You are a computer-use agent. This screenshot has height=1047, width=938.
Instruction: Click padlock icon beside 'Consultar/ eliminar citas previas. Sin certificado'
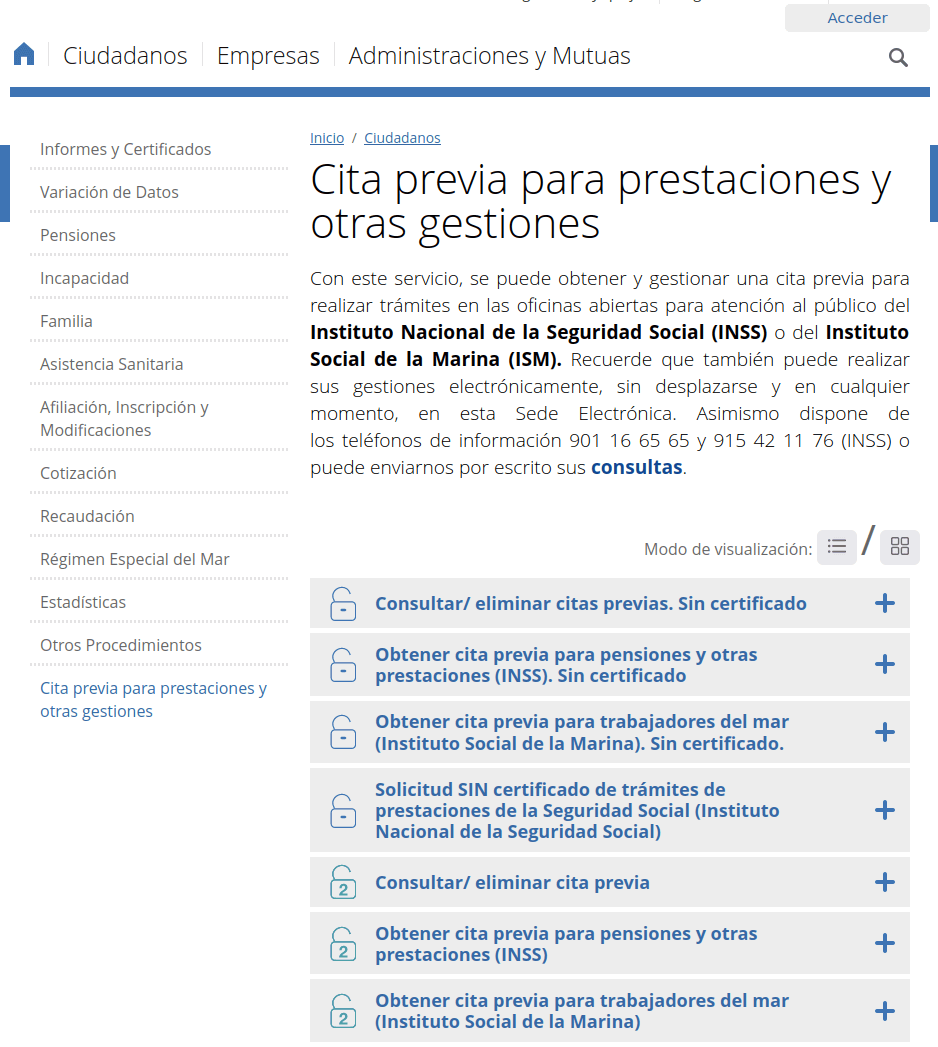(343, 604)
